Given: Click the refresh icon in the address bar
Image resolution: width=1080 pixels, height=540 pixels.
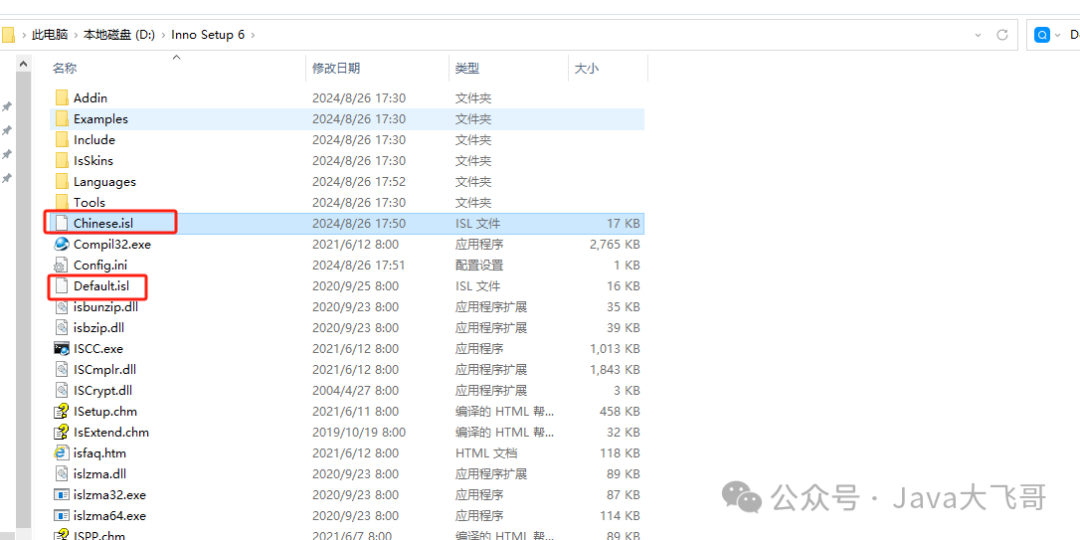Looking at the screenshot, I should (1002, 34).
